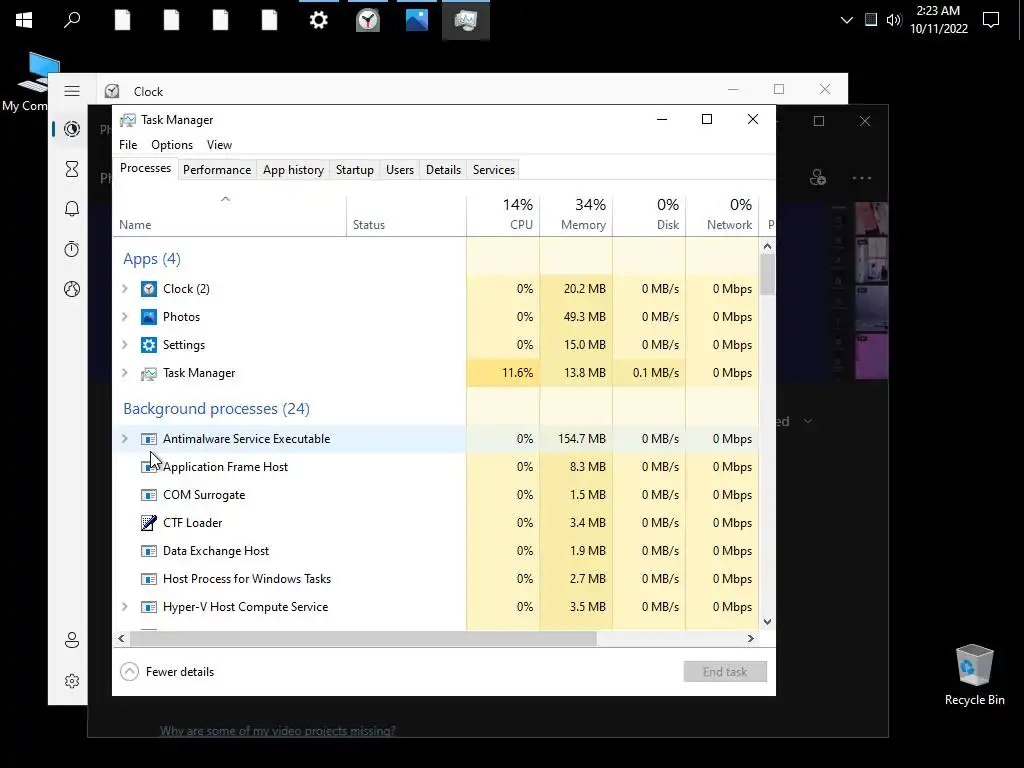Click the network tray icon

(x=871, y=20)
